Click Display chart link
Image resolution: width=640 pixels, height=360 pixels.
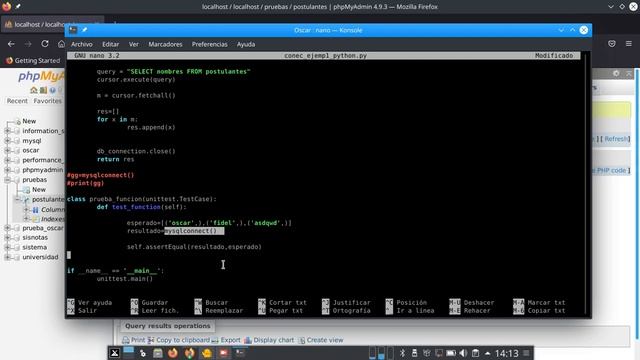tap(269, 340)
